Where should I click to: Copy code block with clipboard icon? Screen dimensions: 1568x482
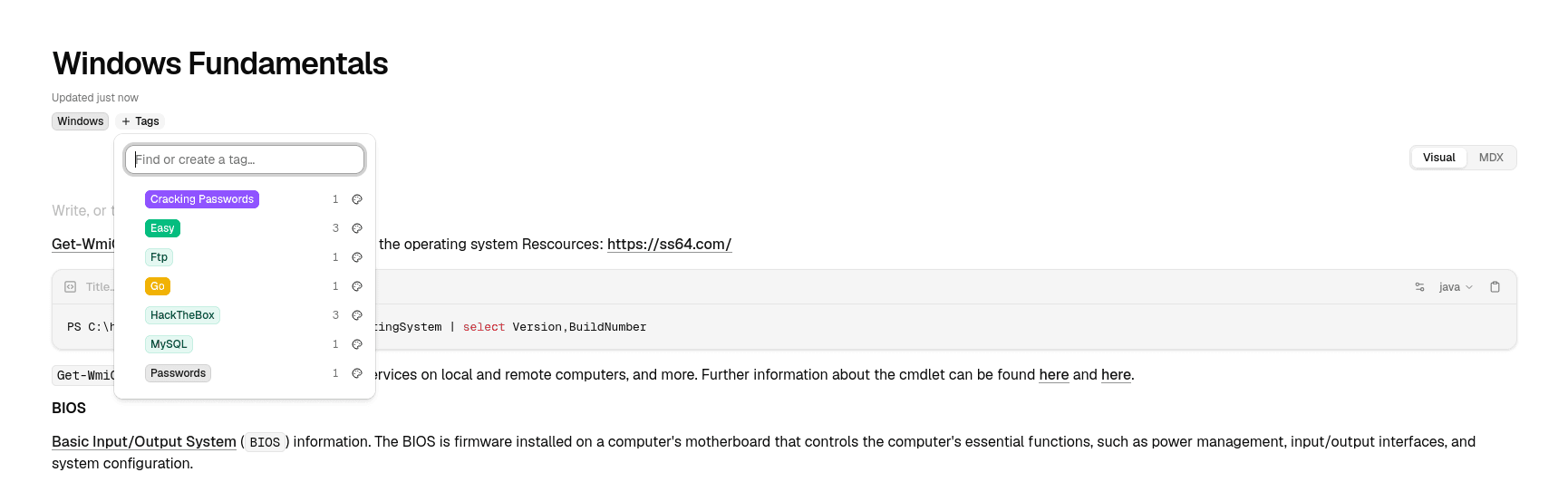click(x=1495, y=287)
